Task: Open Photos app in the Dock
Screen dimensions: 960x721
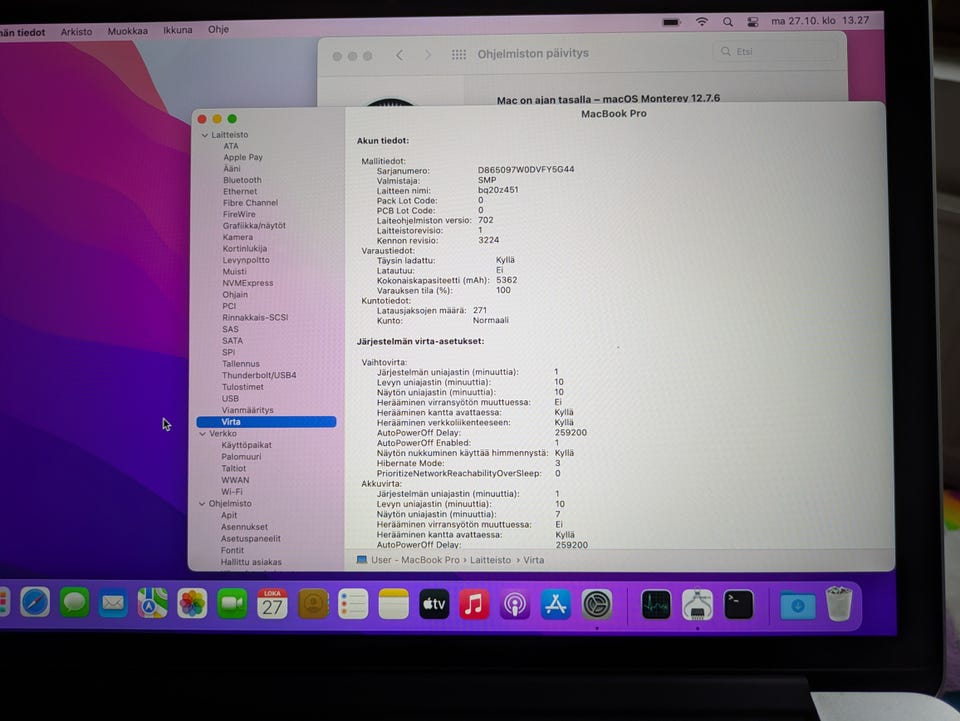Action: [x=192, y=604]
